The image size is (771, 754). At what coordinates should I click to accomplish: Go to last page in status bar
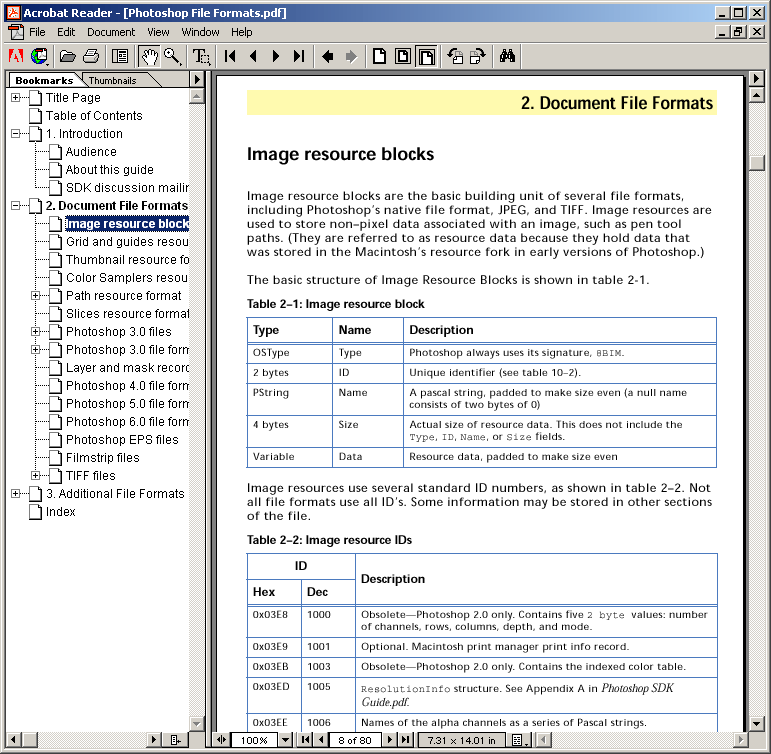(x=405, y=740)
